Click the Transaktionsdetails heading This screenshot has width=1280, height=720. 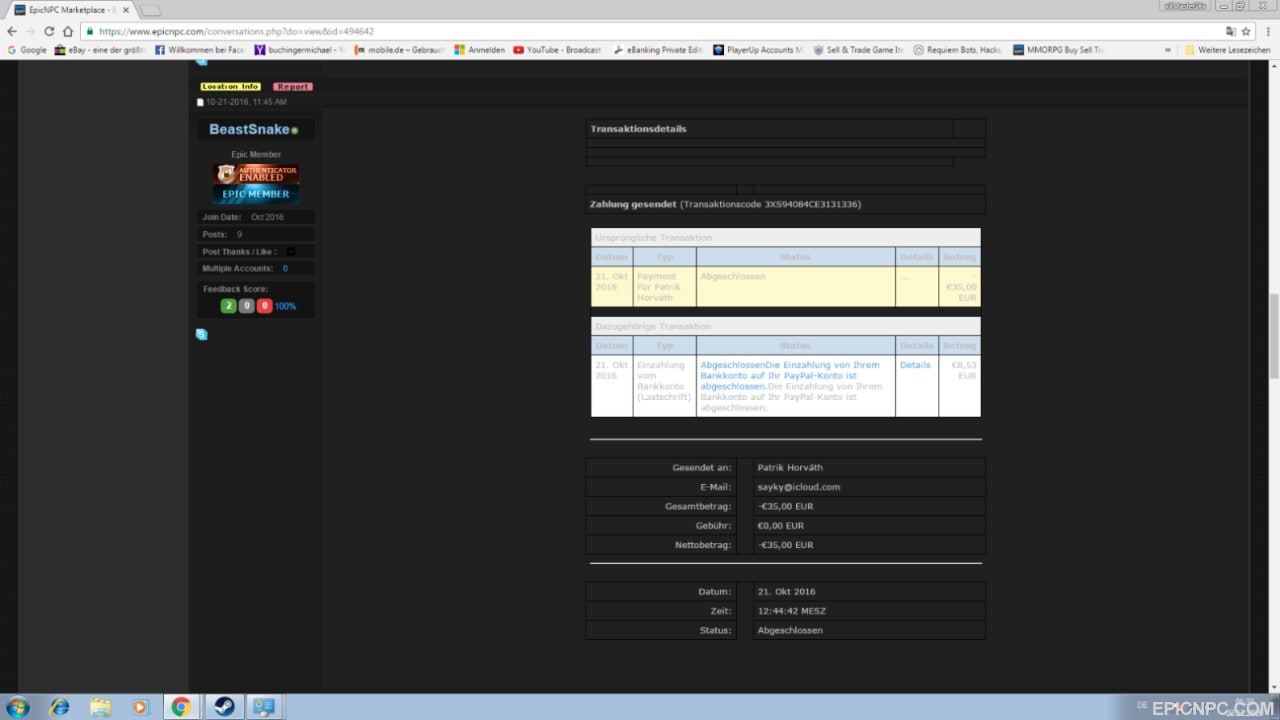point(638,129)
